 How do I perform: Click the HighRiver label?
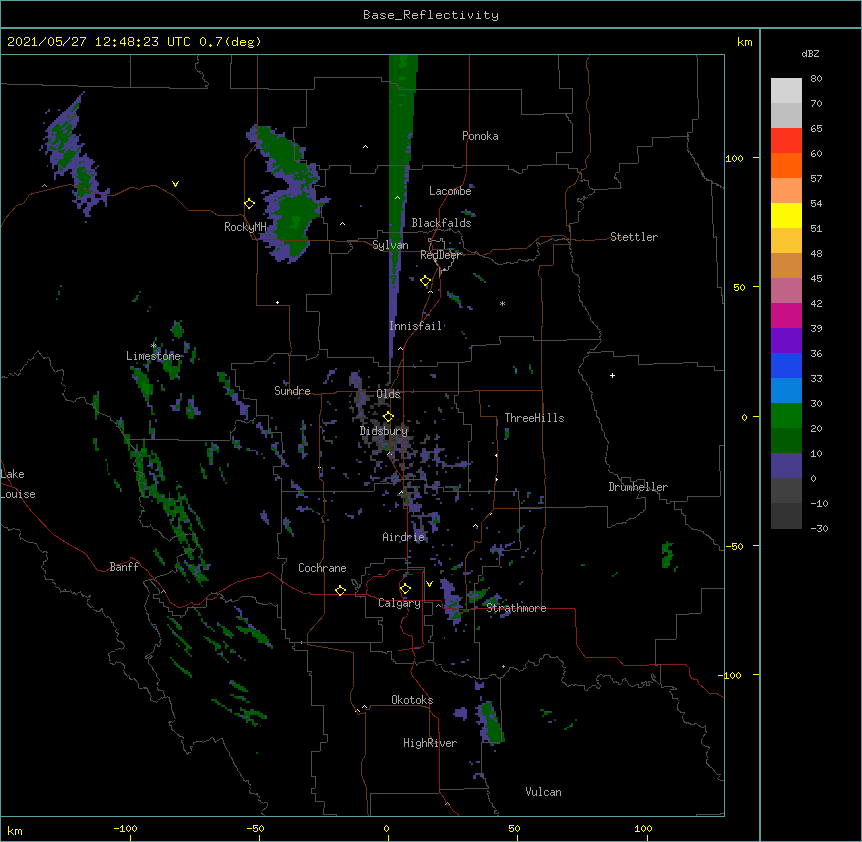[x=430, y=743]
